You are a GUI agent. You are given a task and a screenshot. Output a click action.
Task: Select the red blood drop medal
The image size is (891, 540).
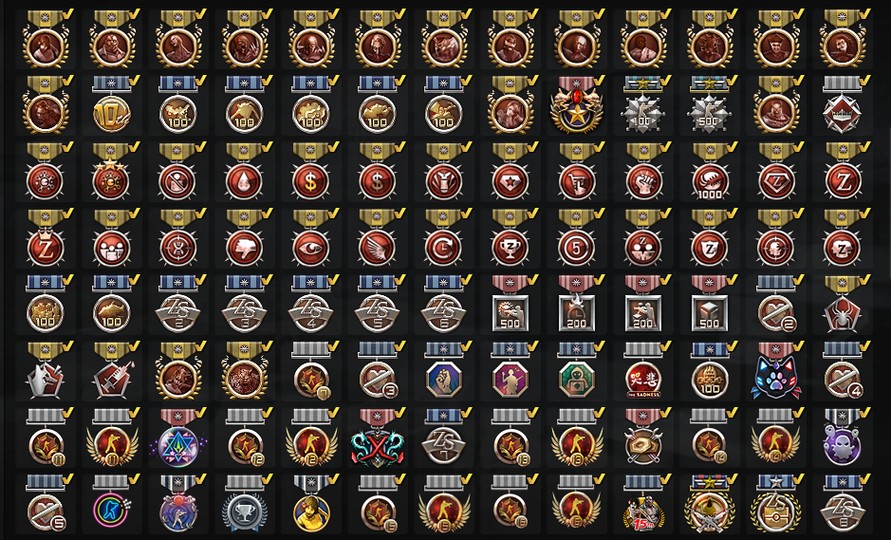[x=244, y=172]
